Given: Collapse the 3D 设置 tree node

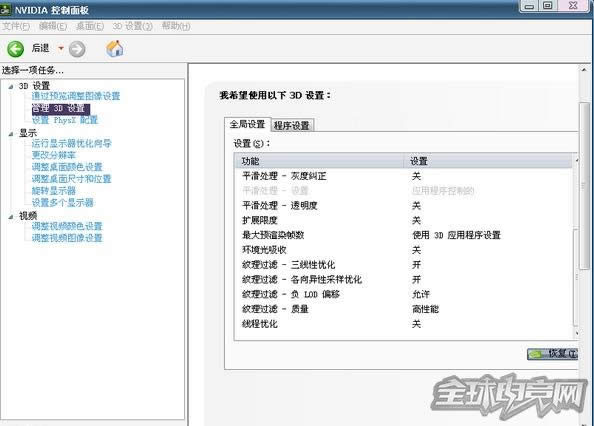Looking at the screenshot, I should [x=11, y=87].
